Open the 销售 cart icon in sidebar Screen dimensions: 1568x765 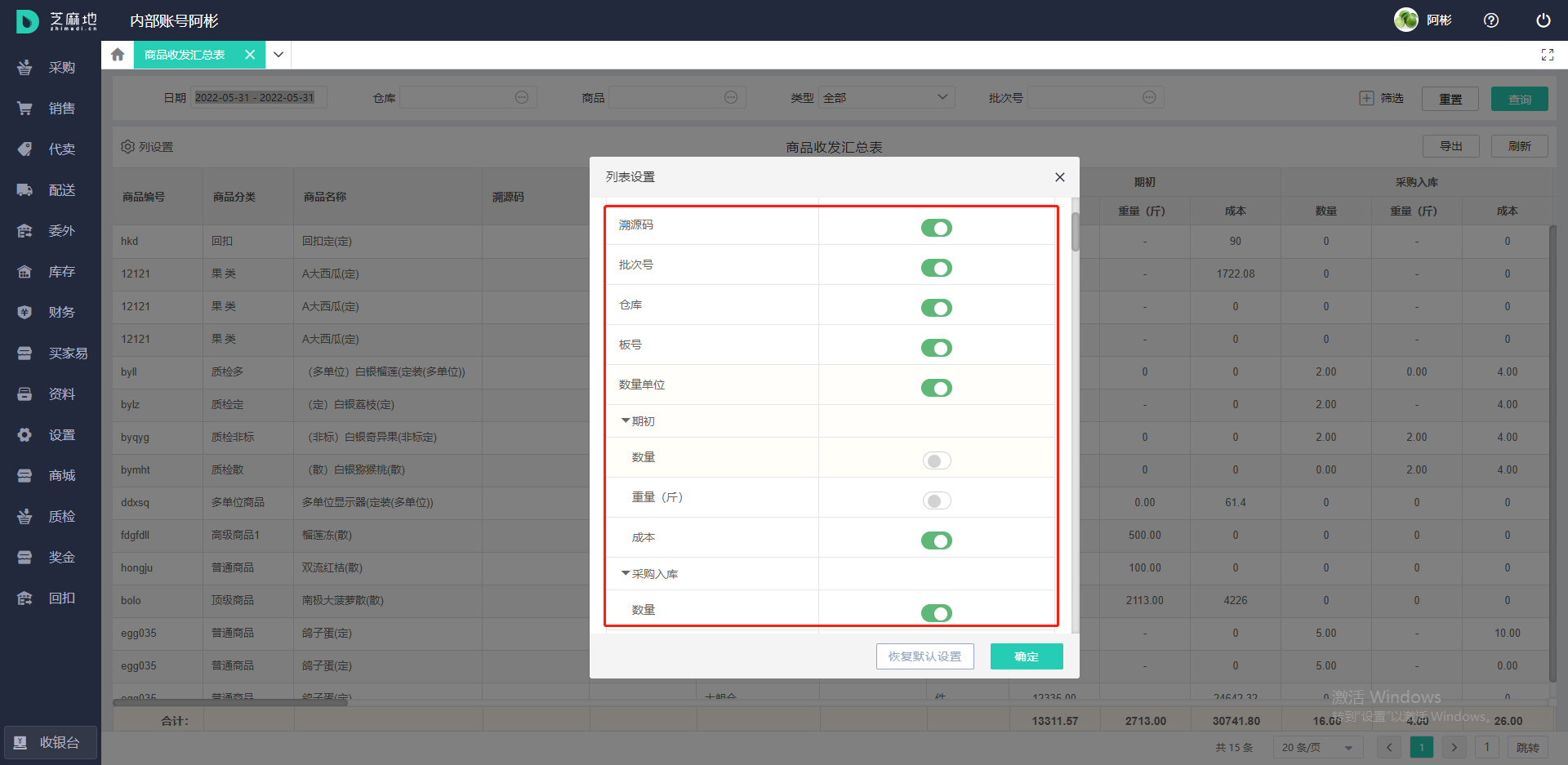tap(24, 108)
